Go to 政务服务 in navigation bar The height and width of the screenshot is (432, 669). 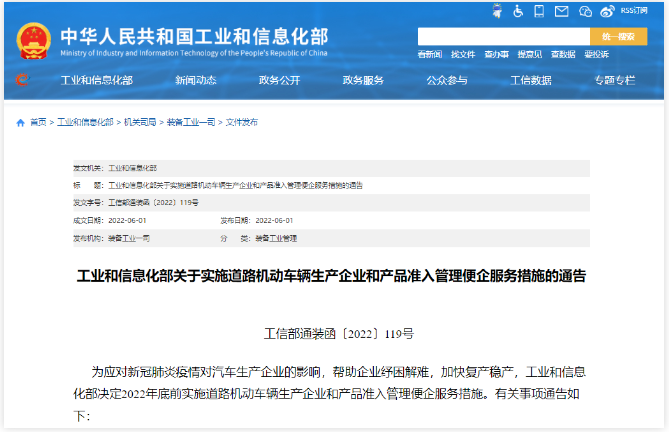coord(363,80)
